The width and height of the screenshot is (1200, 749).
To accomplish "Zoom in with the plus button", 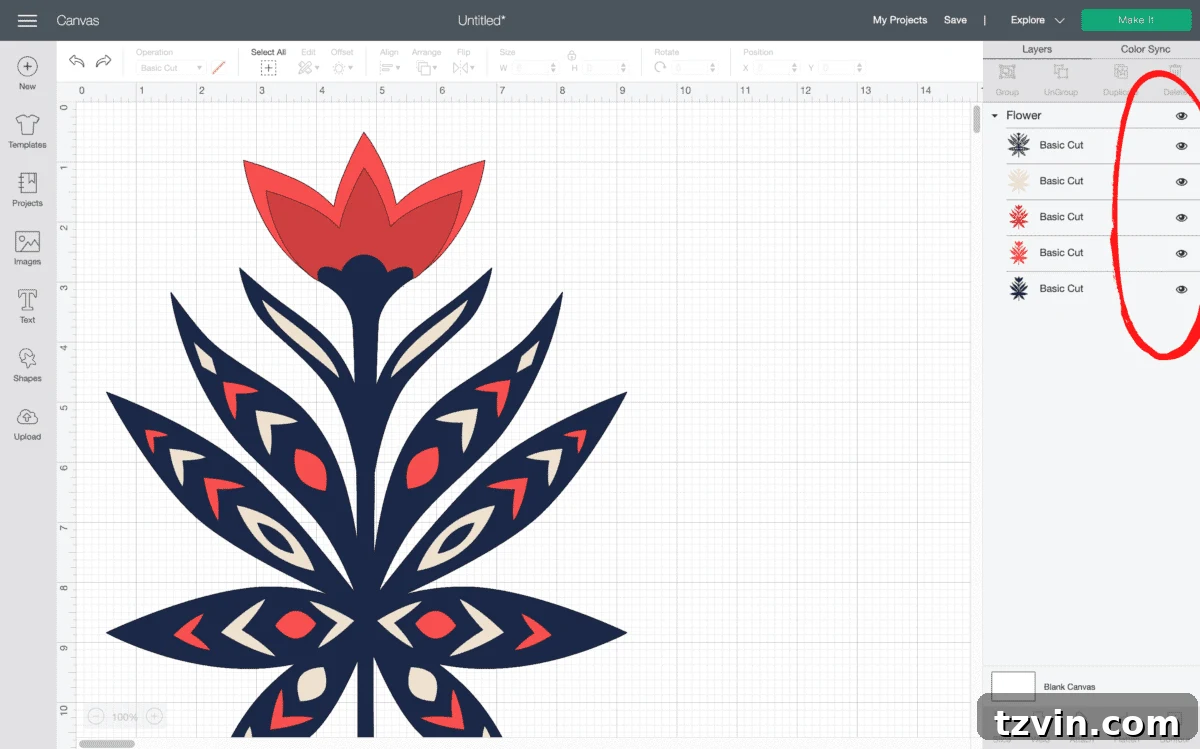I will pyautogui.click(x=154, y=716).
